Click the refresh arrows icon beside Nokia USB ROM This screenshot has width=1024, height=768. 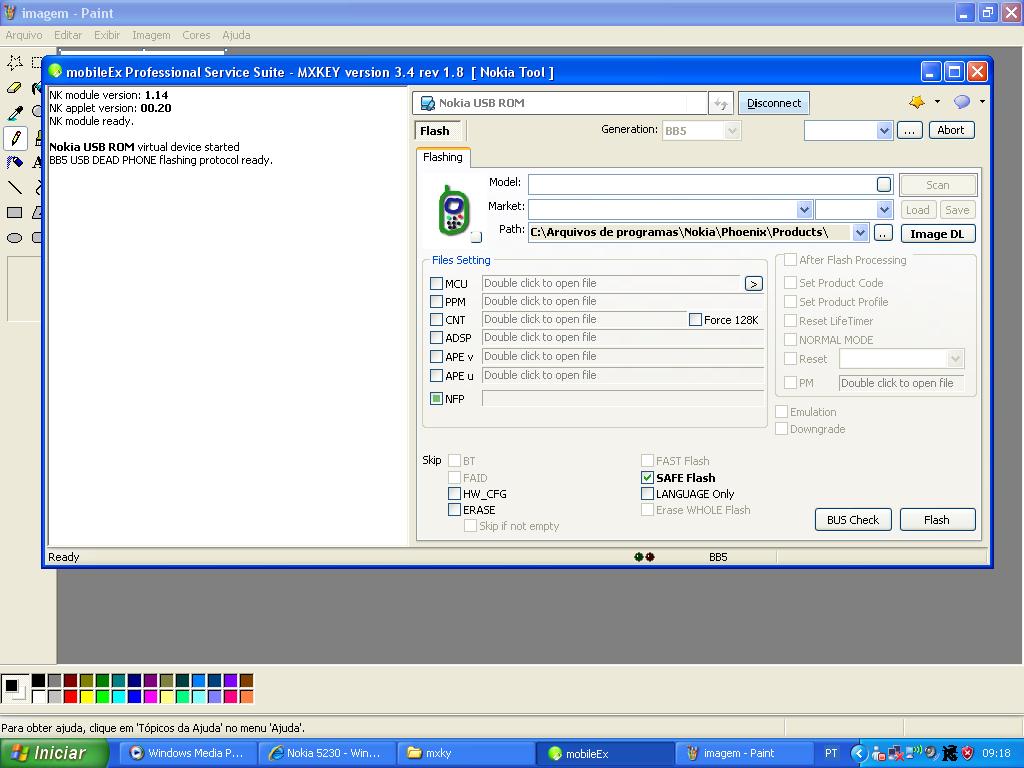(x=721, y=103)
